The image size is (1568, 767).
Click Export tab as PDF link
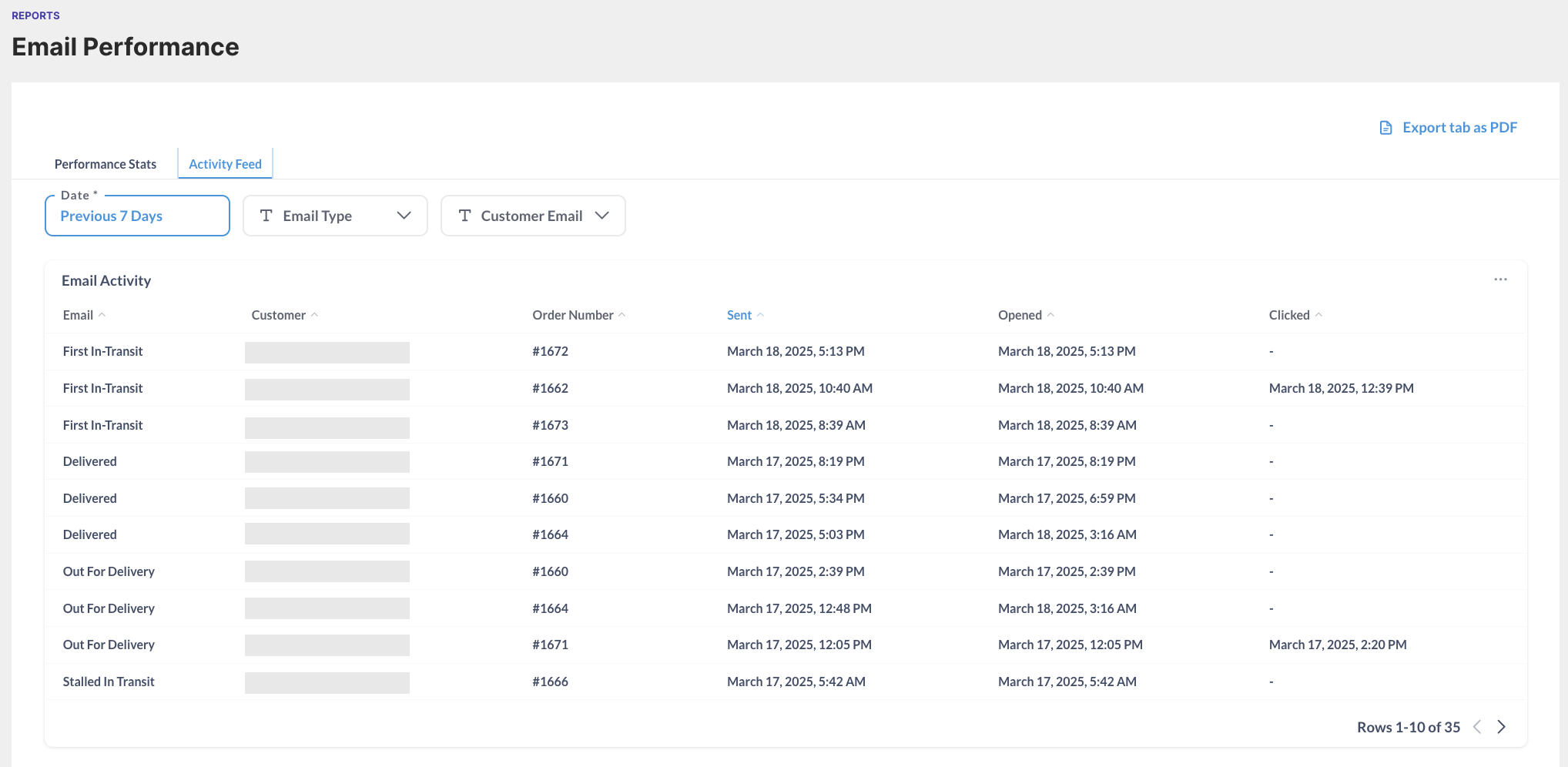click(1459, 128)
